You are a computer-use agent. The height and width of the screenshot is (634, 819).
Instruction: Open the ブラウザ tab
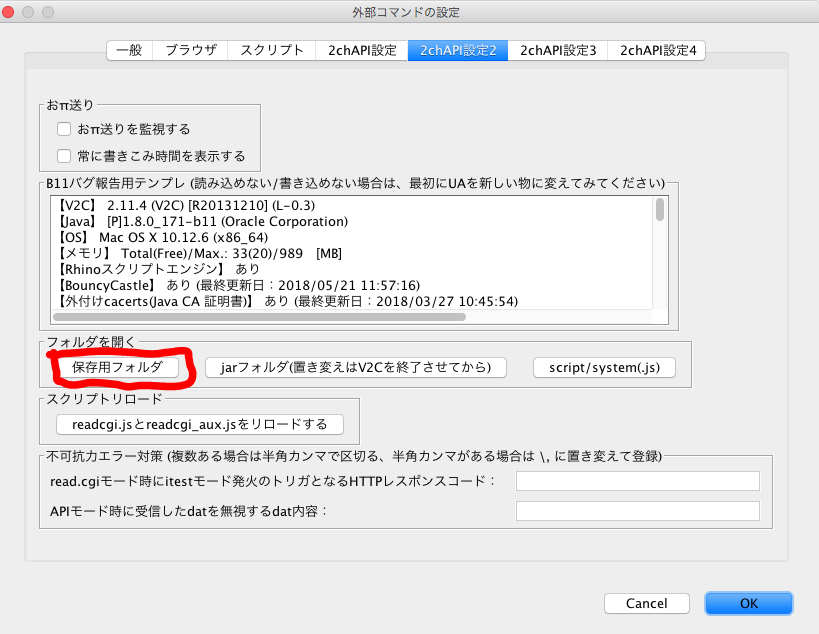click(190, 50)
